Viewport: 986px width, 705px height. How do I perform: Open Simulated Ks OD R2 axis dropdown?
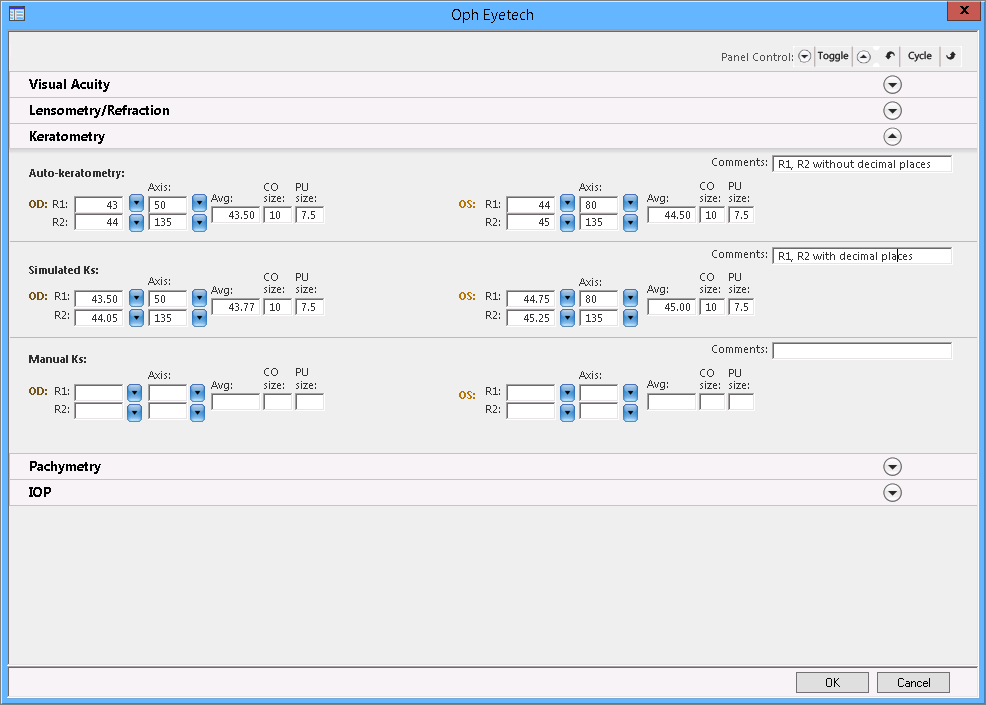199,318
